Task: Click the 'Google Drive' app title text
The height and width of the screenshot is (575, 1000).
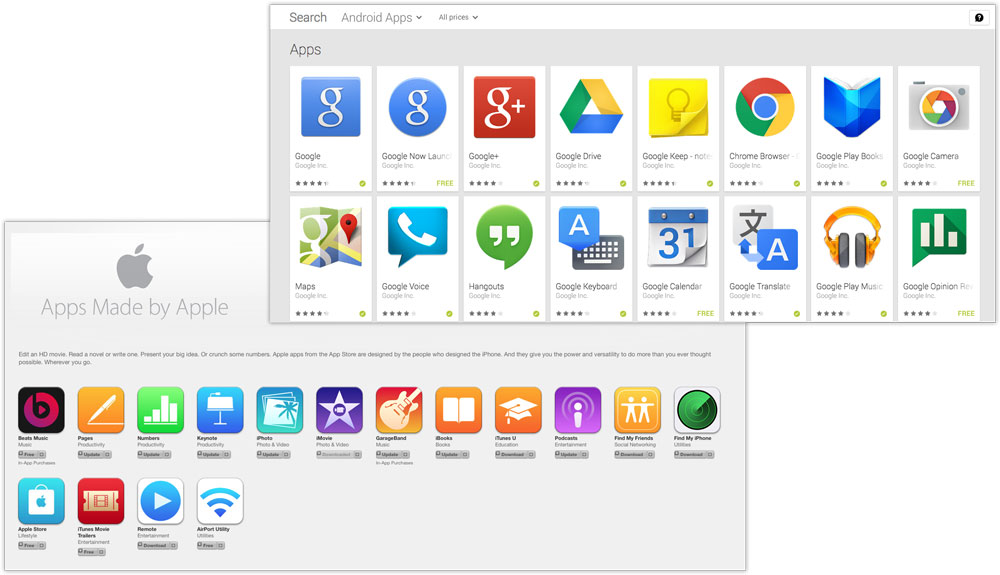Action: click(578, 156)
